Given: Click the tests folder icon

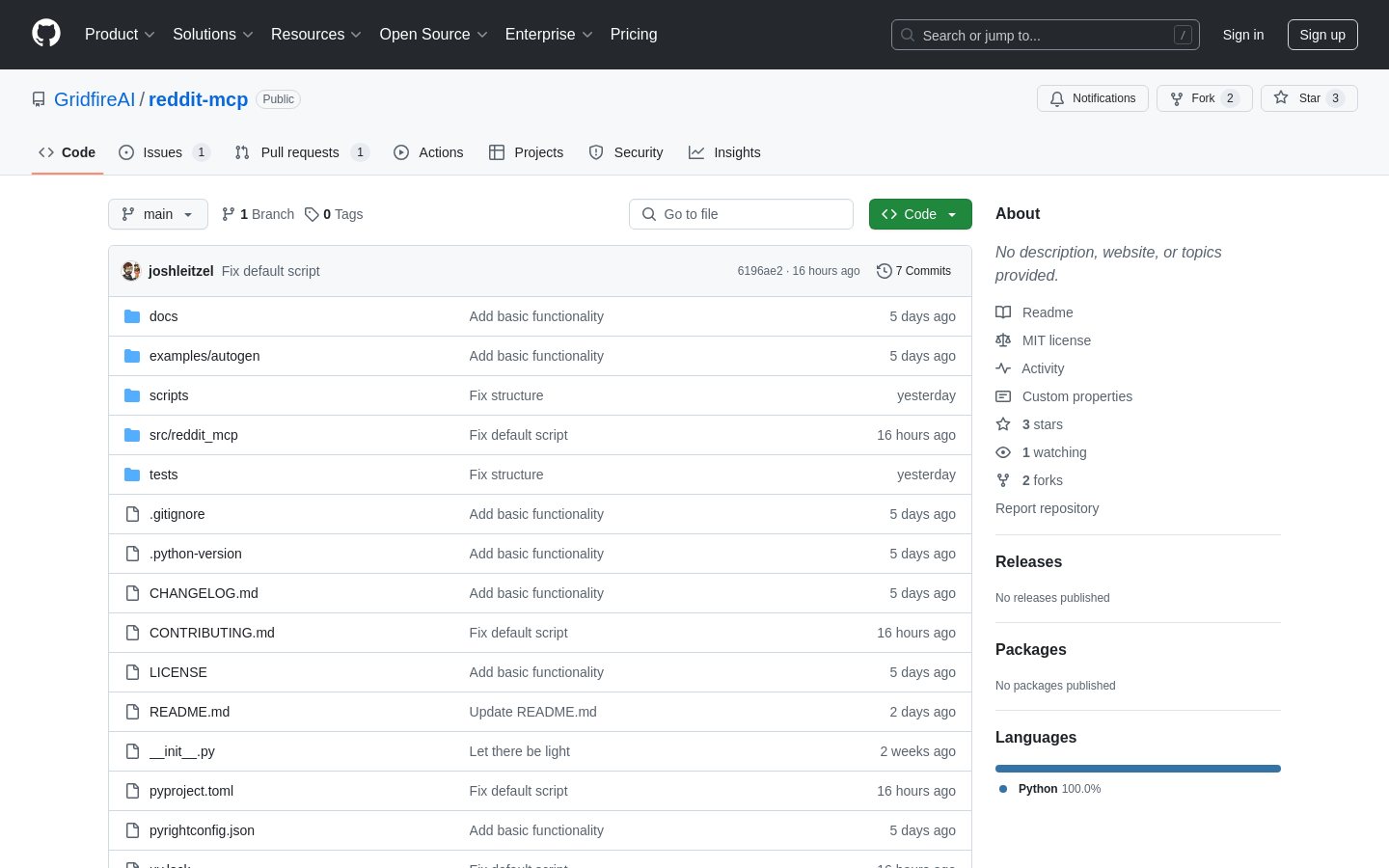Looking at the screenshot, I should coord(132,475).
